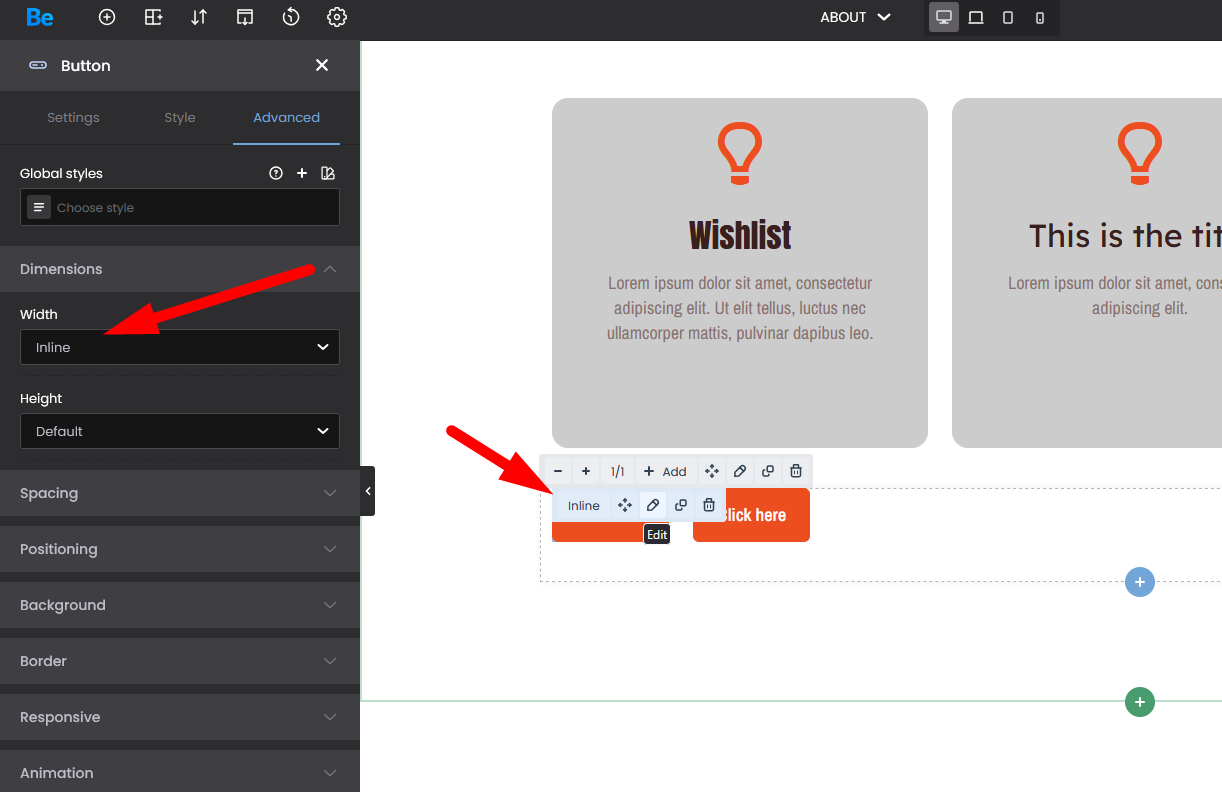Image resolution: width=1222 pixels, height=792 pixels.
Task: Clone the button element
Action: pos(681,505)
